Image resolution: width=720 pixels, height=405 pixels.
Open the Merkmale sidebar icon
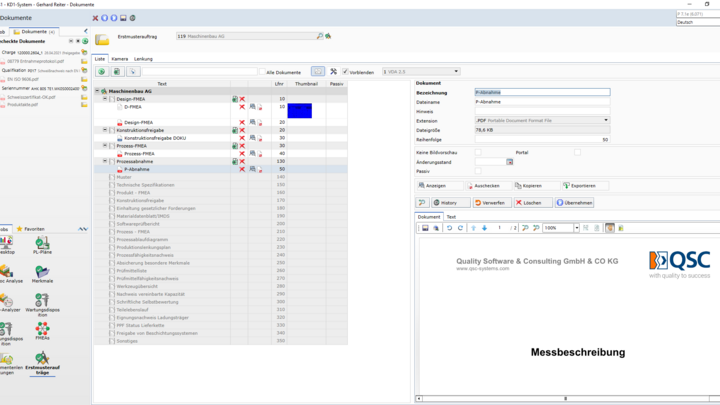(x=42, y=274)
